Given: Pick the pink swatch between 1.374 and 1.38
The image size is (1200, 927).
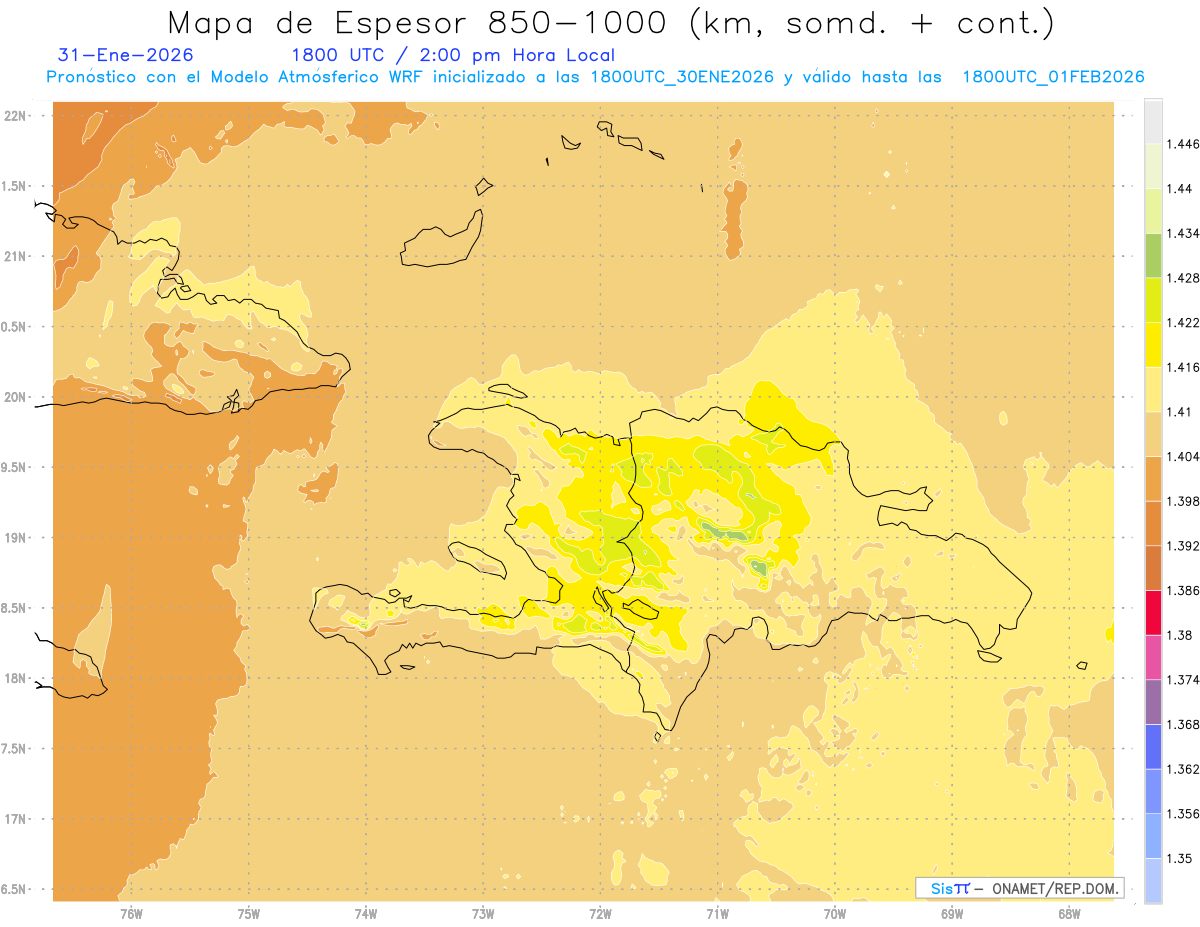Looking at the screenshot, I should (1153, 657).
